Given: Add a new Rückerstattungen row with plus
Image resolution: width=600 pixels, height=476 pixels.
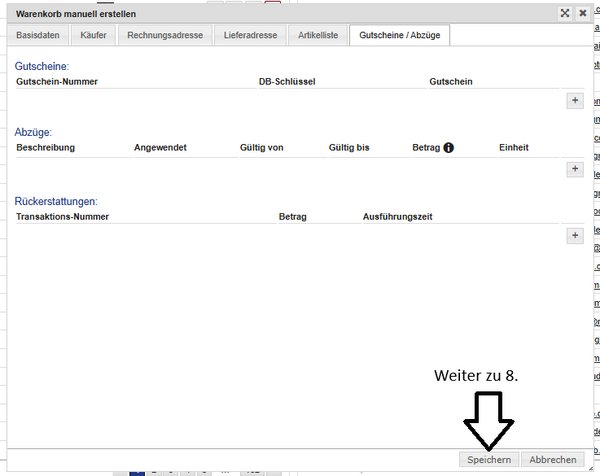Looking at the screenshot, I should click(575, 235).
